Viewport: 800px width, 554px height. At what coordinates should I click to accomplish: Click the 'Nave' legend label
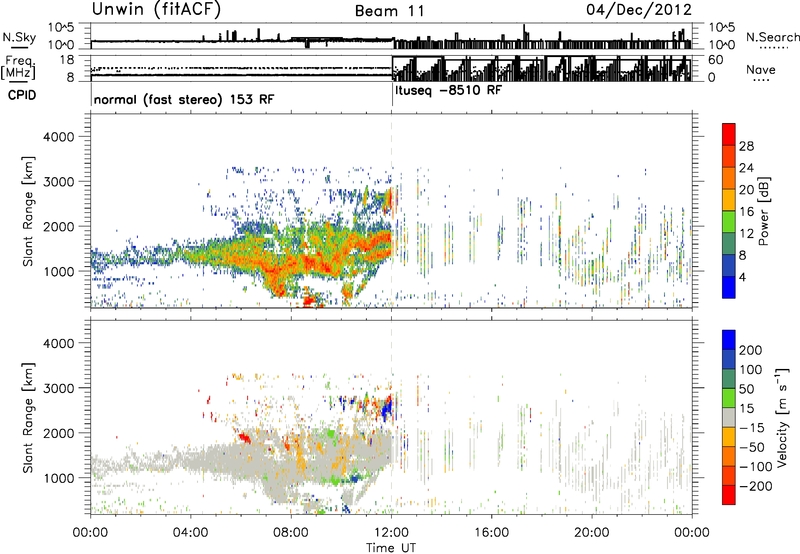click(x=761, y=69)
